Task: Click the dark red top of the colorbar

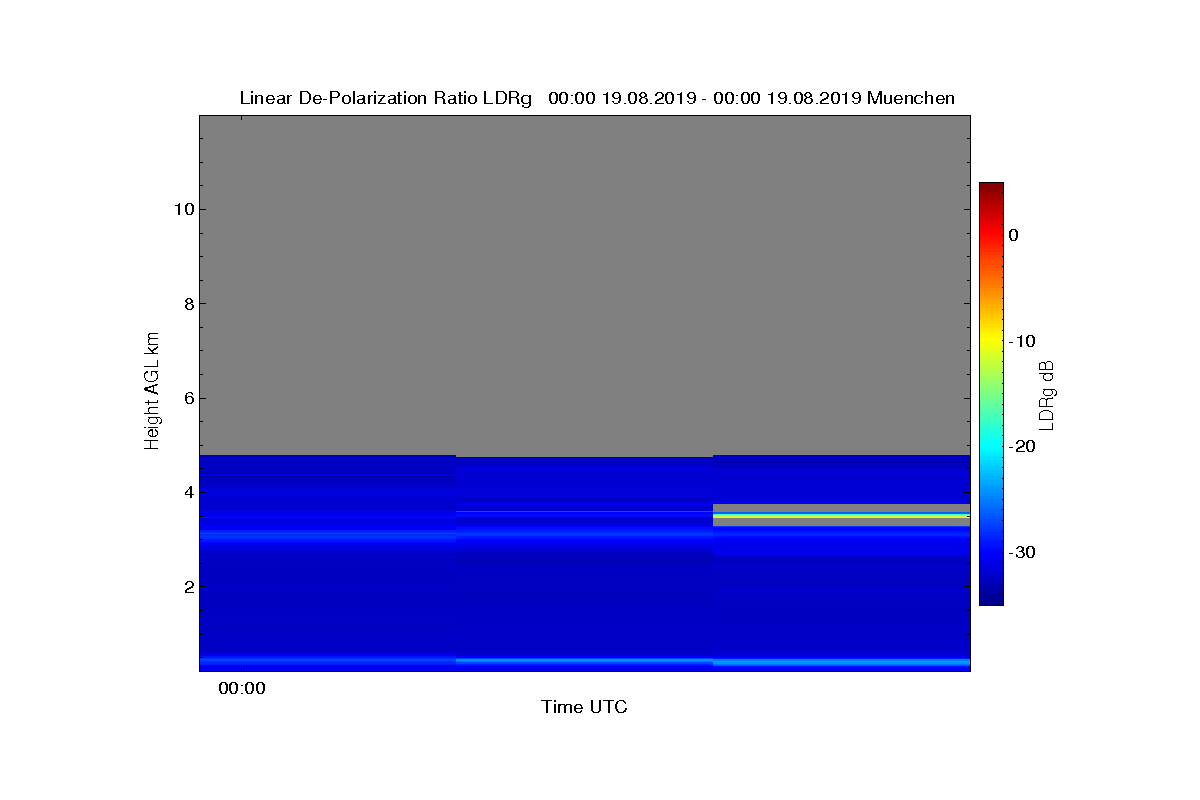Action: [991, 189]
